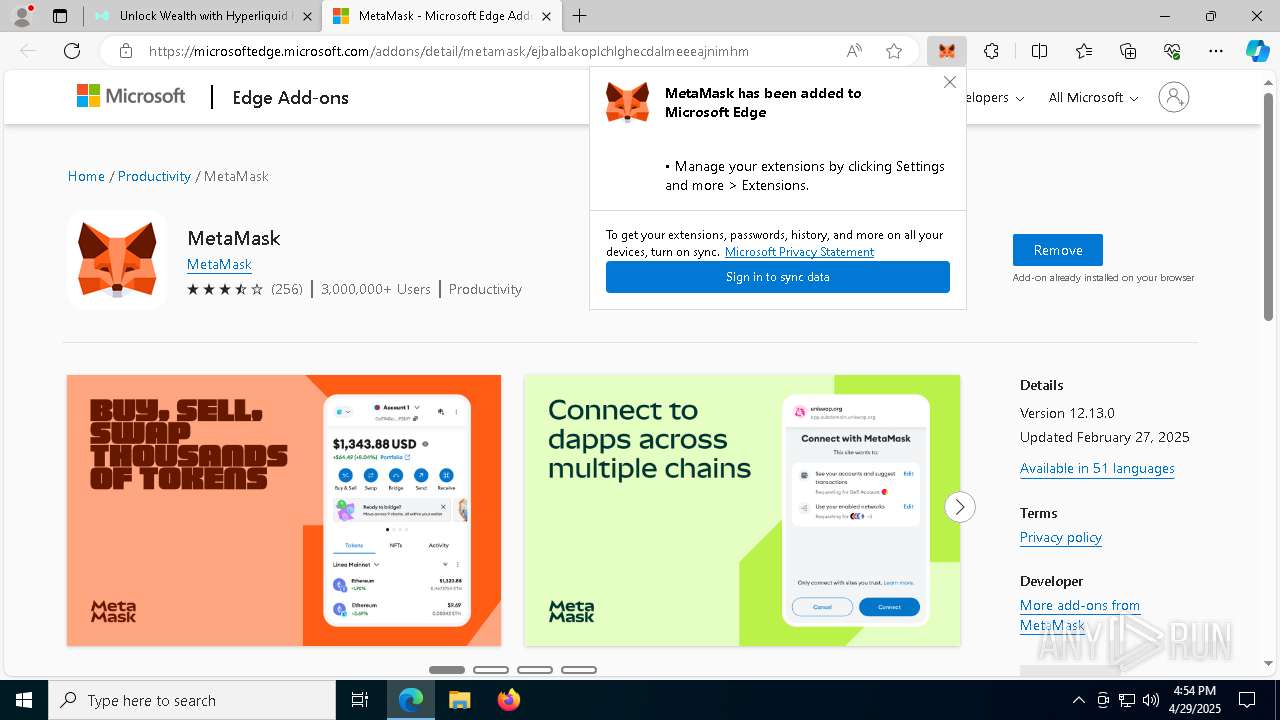1280x720 pixels.
Task: View site information lock icon
Action: click(125, 51)
